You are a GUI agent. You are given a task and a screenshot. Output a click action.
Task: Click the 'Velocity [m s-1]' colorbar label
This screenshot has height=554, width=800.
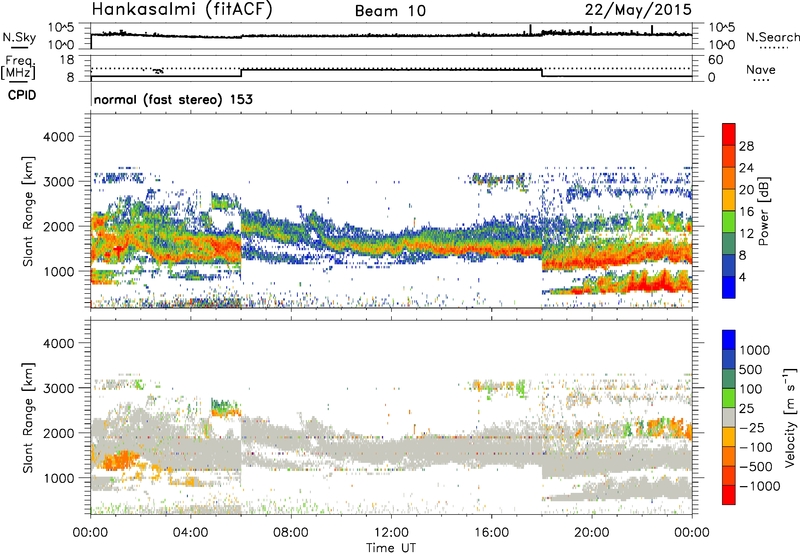coord(790,416)
